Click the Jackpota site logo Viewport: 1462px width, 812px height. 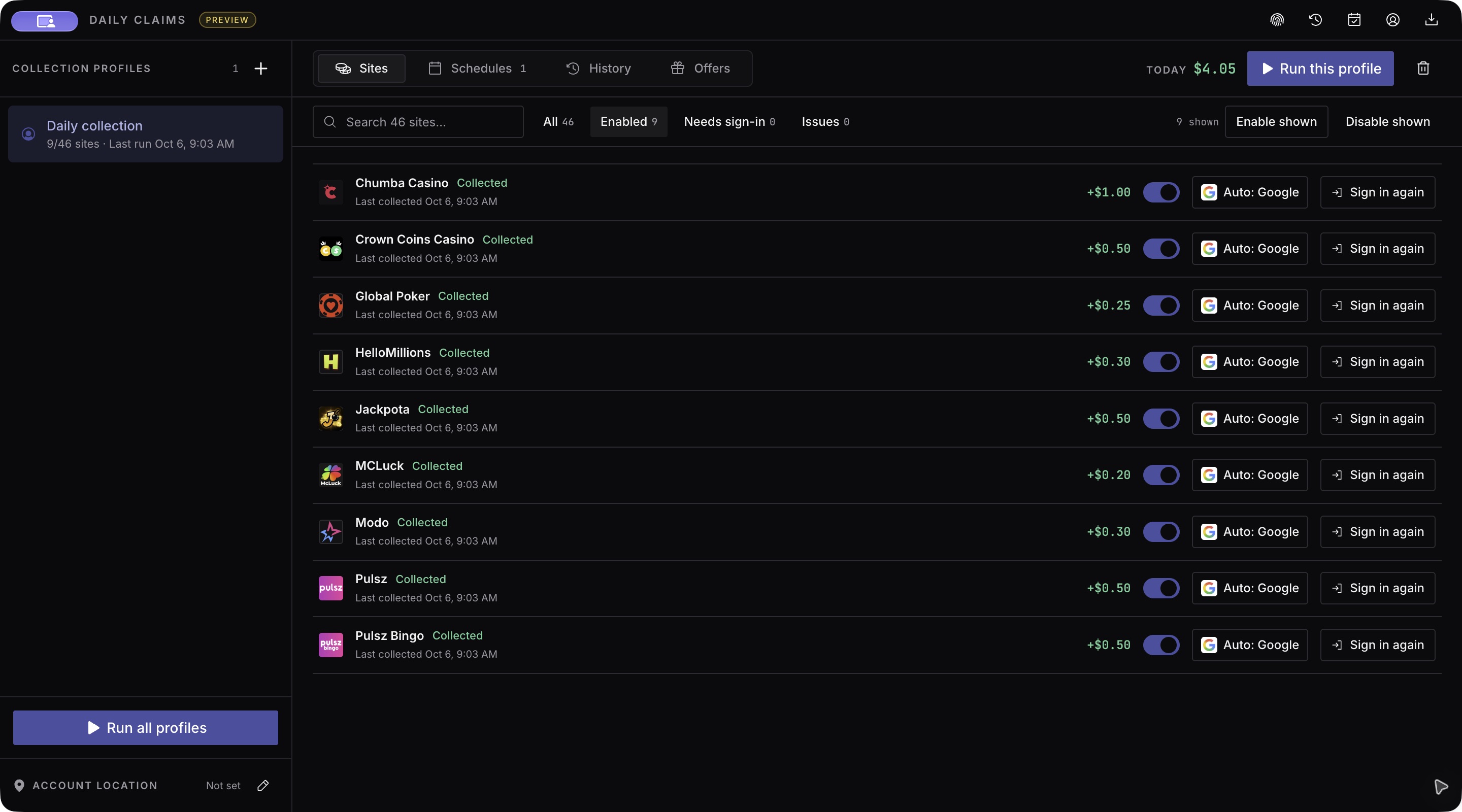click(330, 419)
